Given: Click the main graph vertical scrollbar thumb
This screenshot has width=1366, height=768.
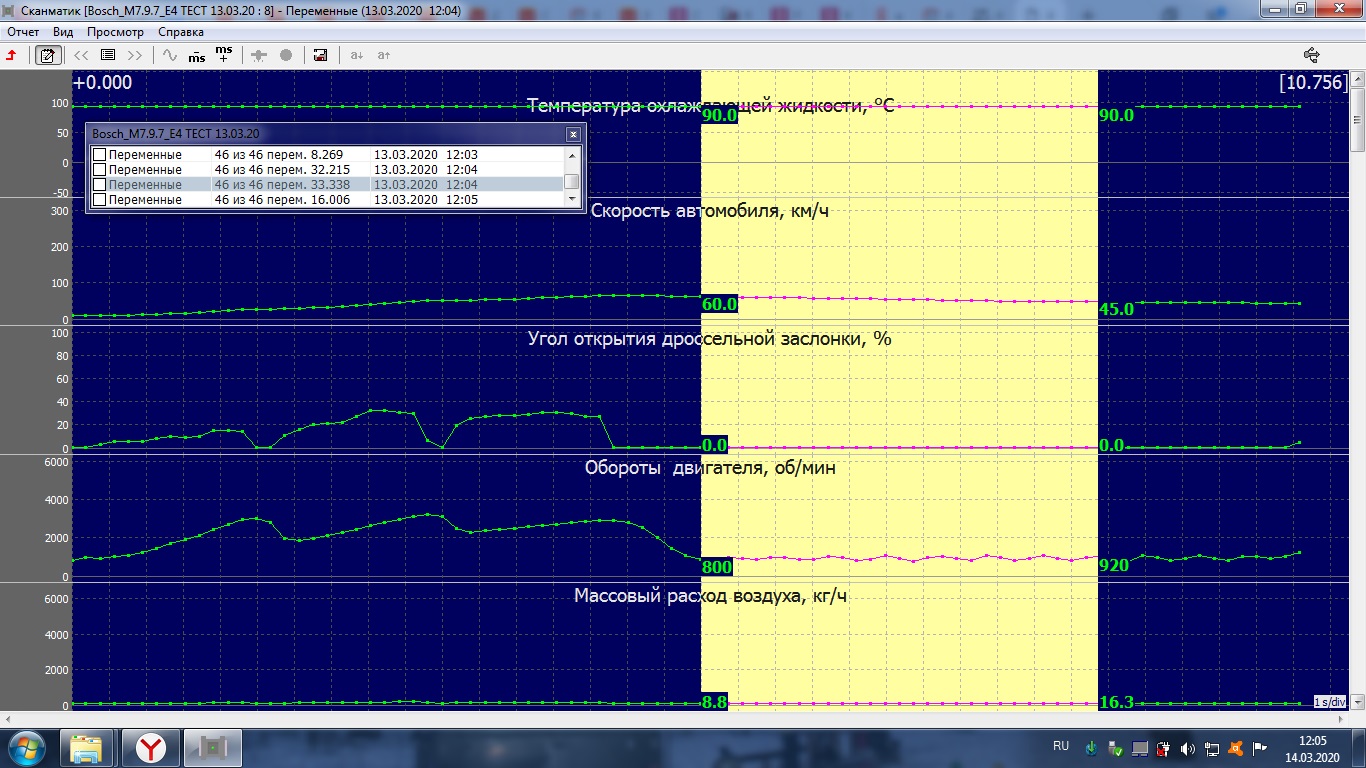Looking at the screenshot, I should [1357, 120].
